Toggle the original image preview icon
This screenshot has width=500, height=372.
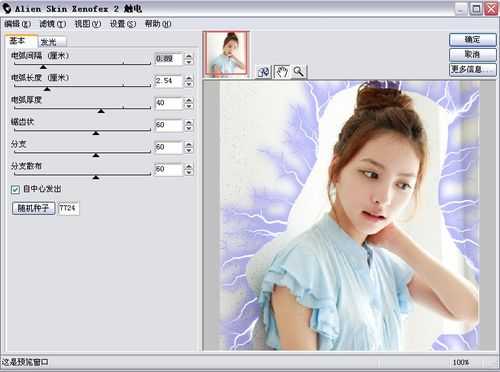tap(264, 72)
